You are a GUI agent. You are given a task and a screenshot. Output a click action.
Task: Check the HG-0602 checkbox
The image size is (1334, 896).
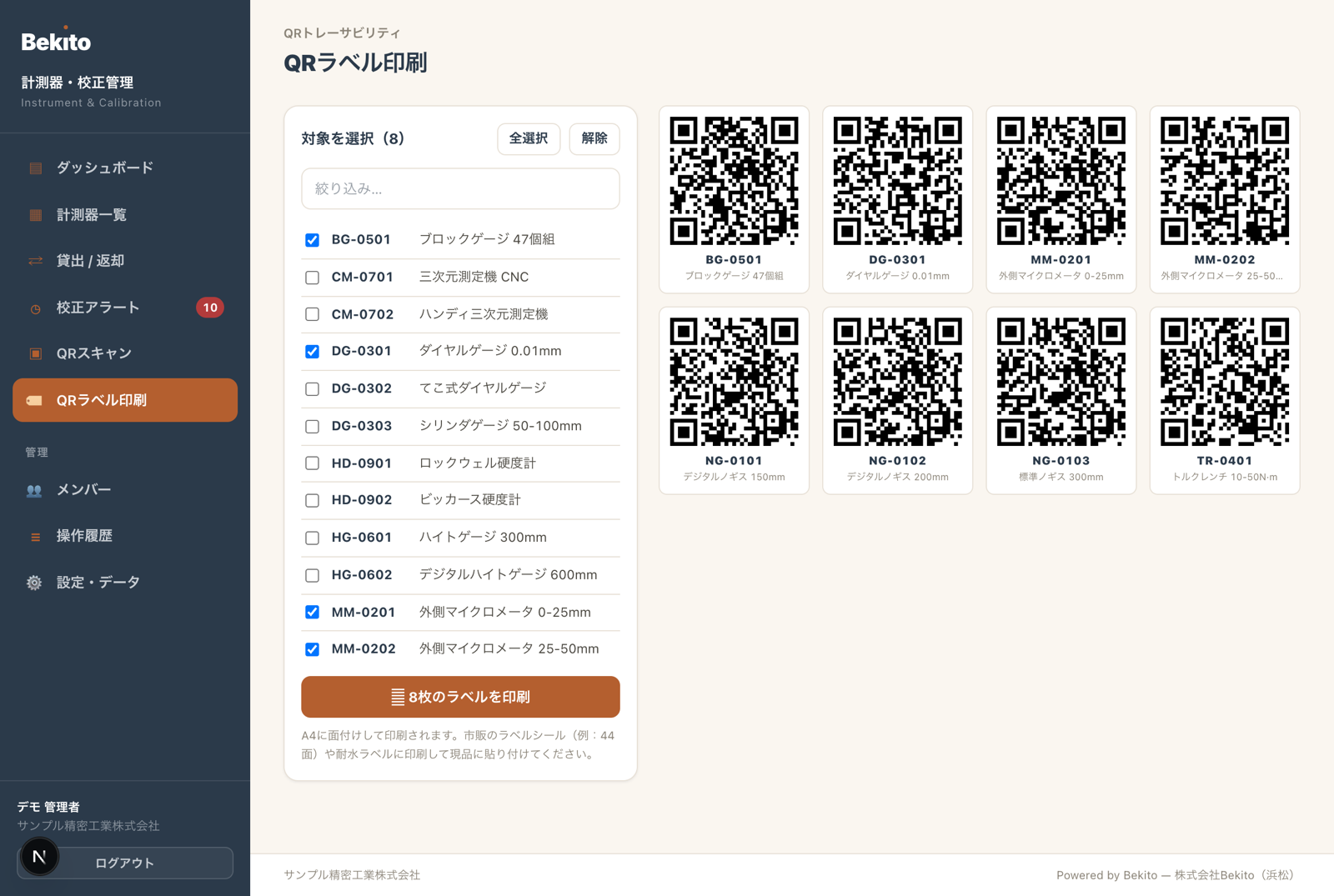coord(312,576)
